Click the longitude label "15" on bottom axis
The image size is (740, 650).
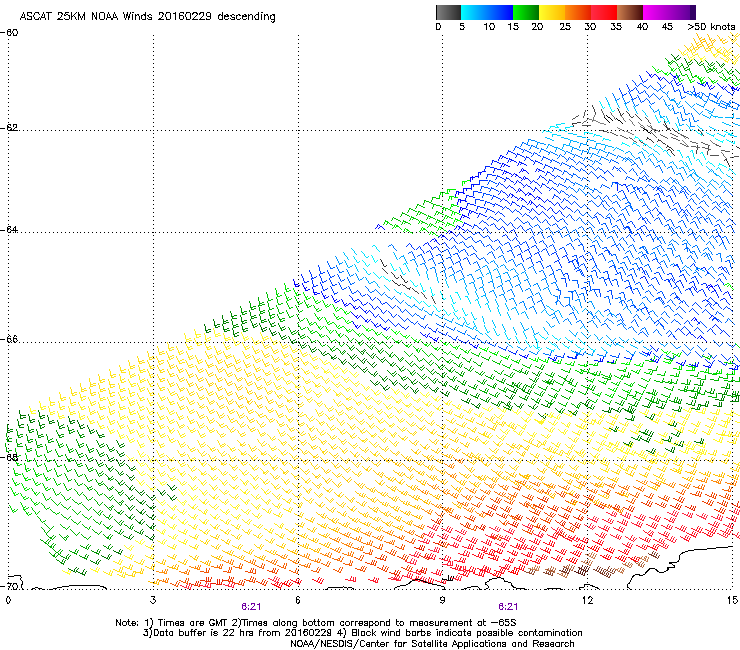(x=732, y=600)
